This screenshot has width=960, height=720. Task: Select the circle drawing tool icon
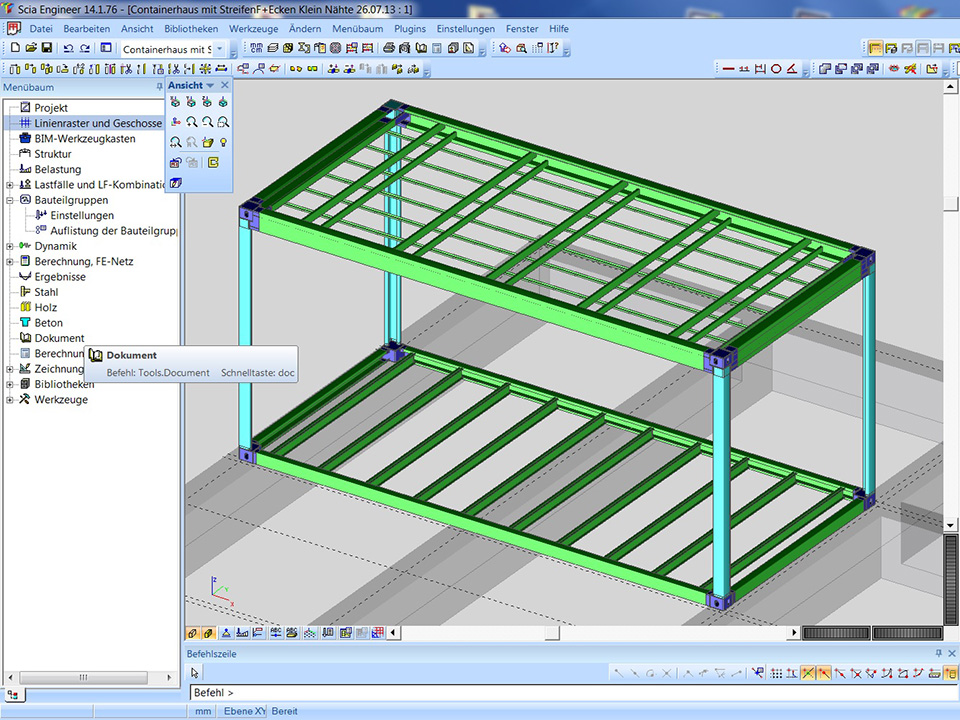(x=775, y=69)
